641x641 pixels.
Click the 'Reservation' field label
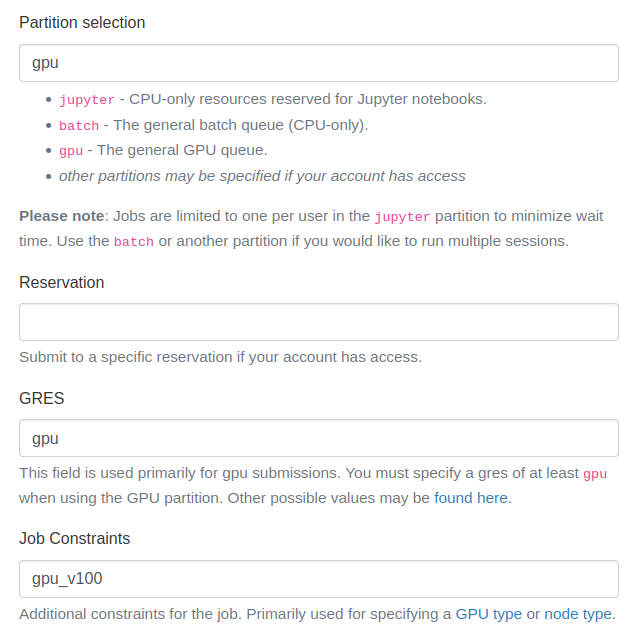(62, 282)
